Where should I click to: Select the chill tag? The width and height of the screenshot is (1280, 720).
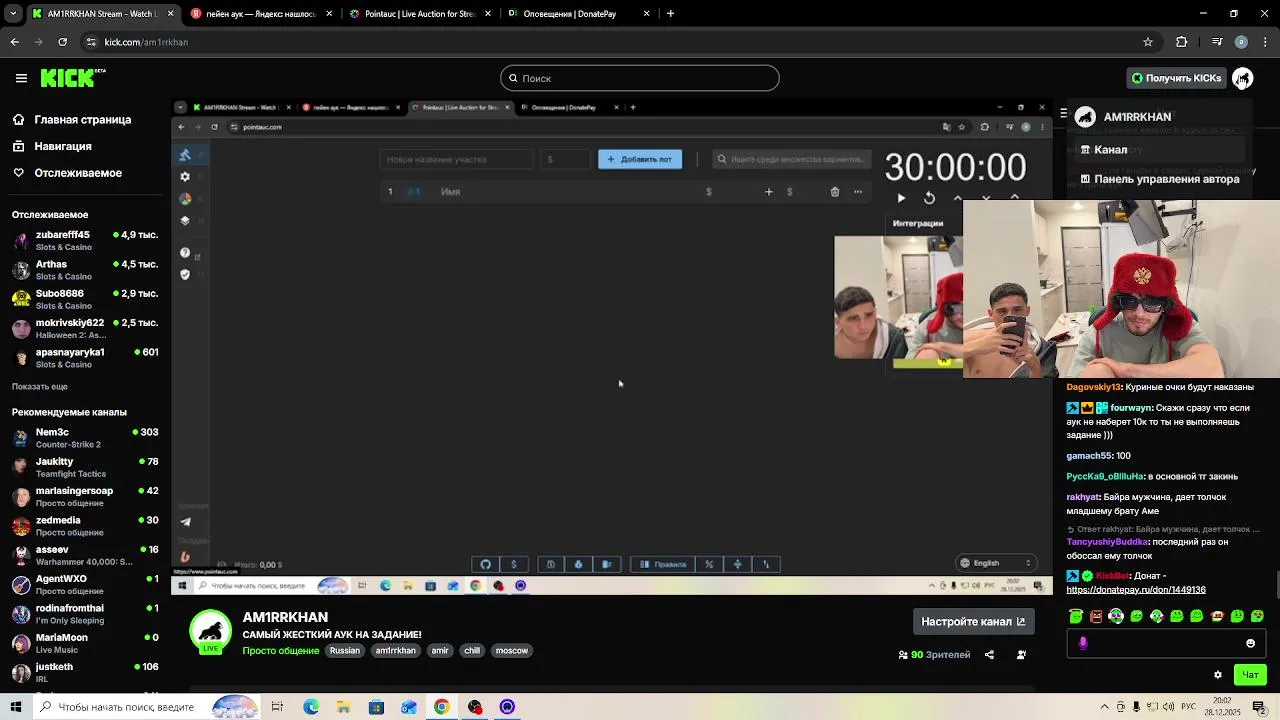472,651
